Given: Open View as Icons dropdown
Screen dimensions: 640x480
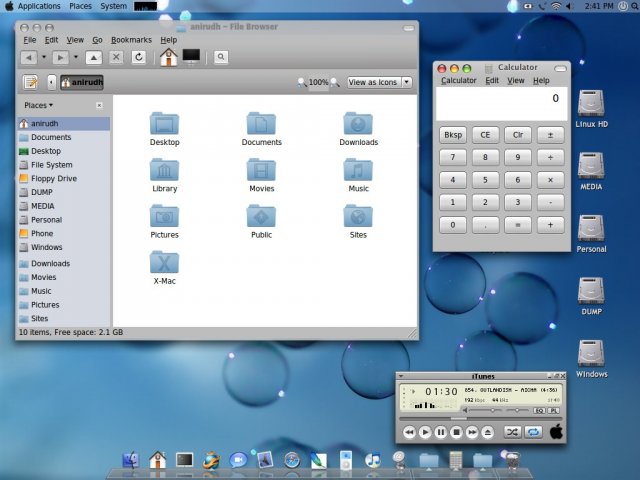Looking at the screenshot, I should click(379, 82).
